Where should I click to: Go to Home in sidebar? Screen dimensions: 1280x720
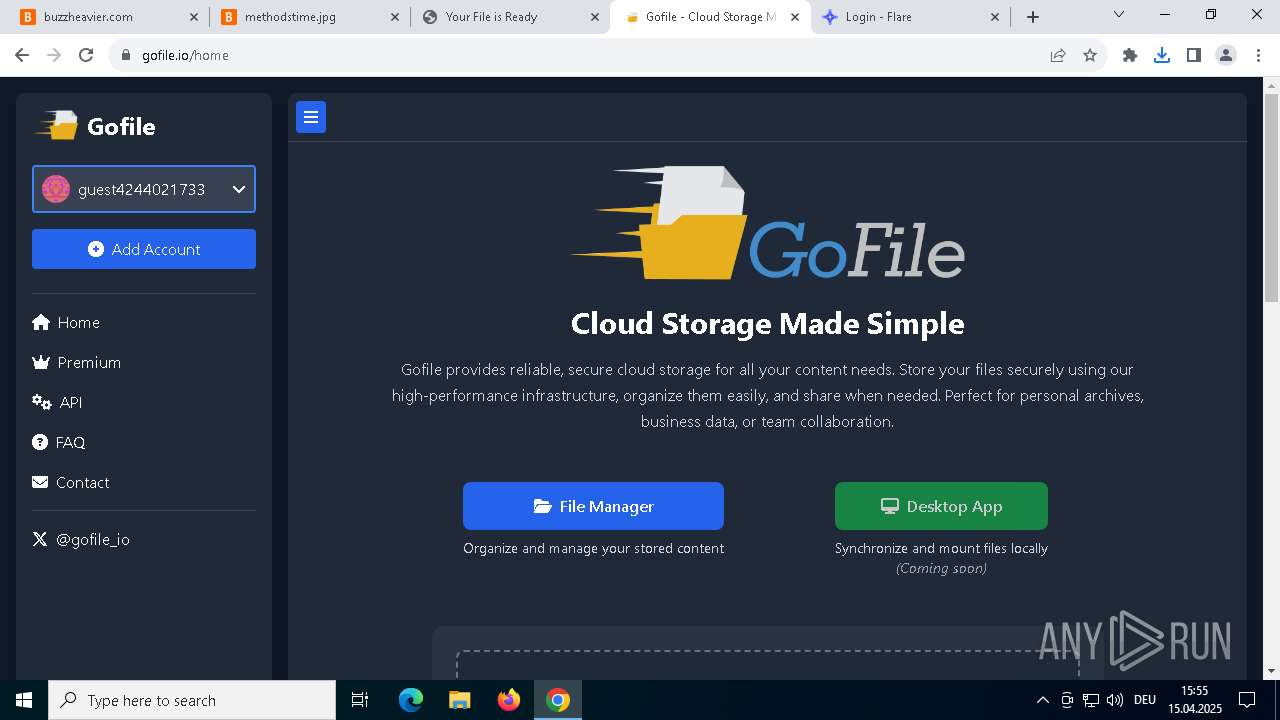coord(66,322)
